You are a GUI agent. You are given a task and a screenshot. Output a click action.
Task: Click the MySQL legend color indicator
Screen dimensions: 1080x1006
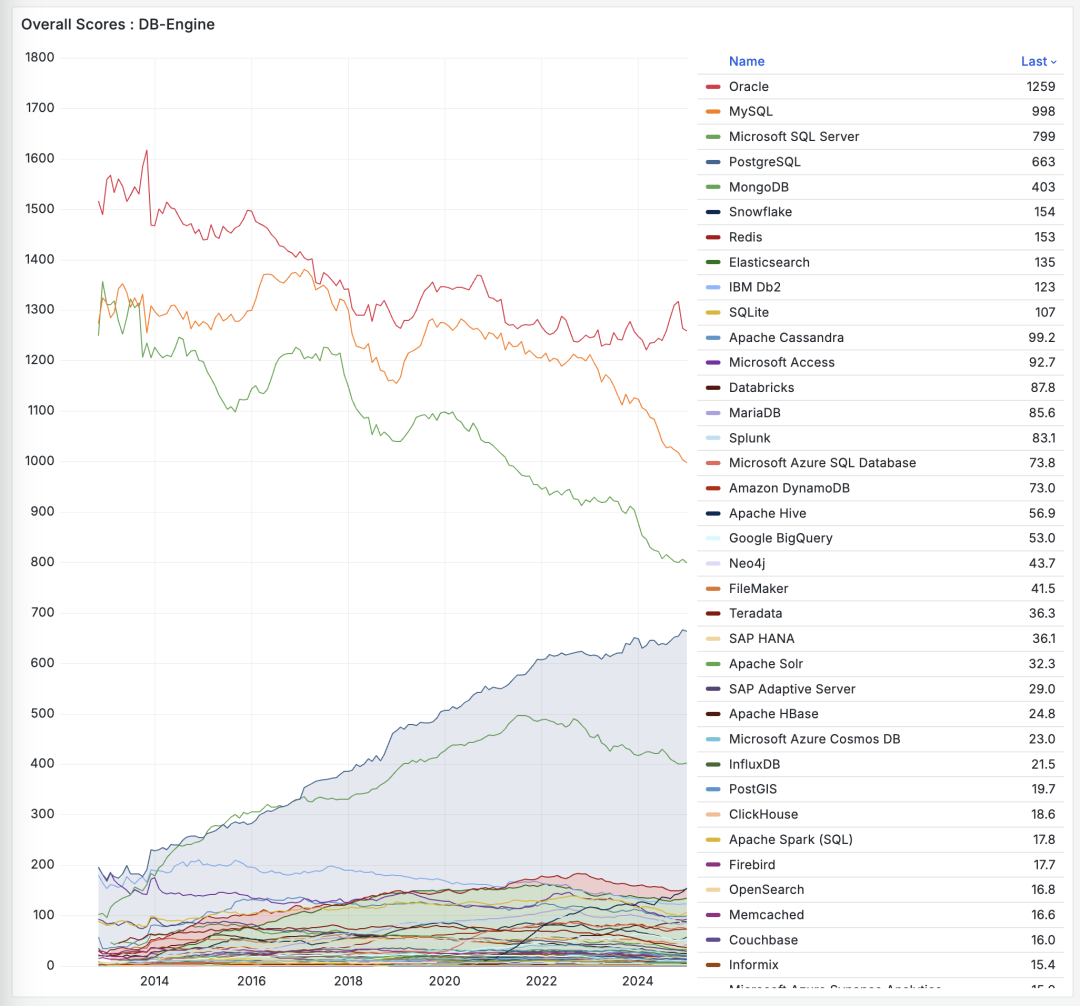click(x=713, y=112)
